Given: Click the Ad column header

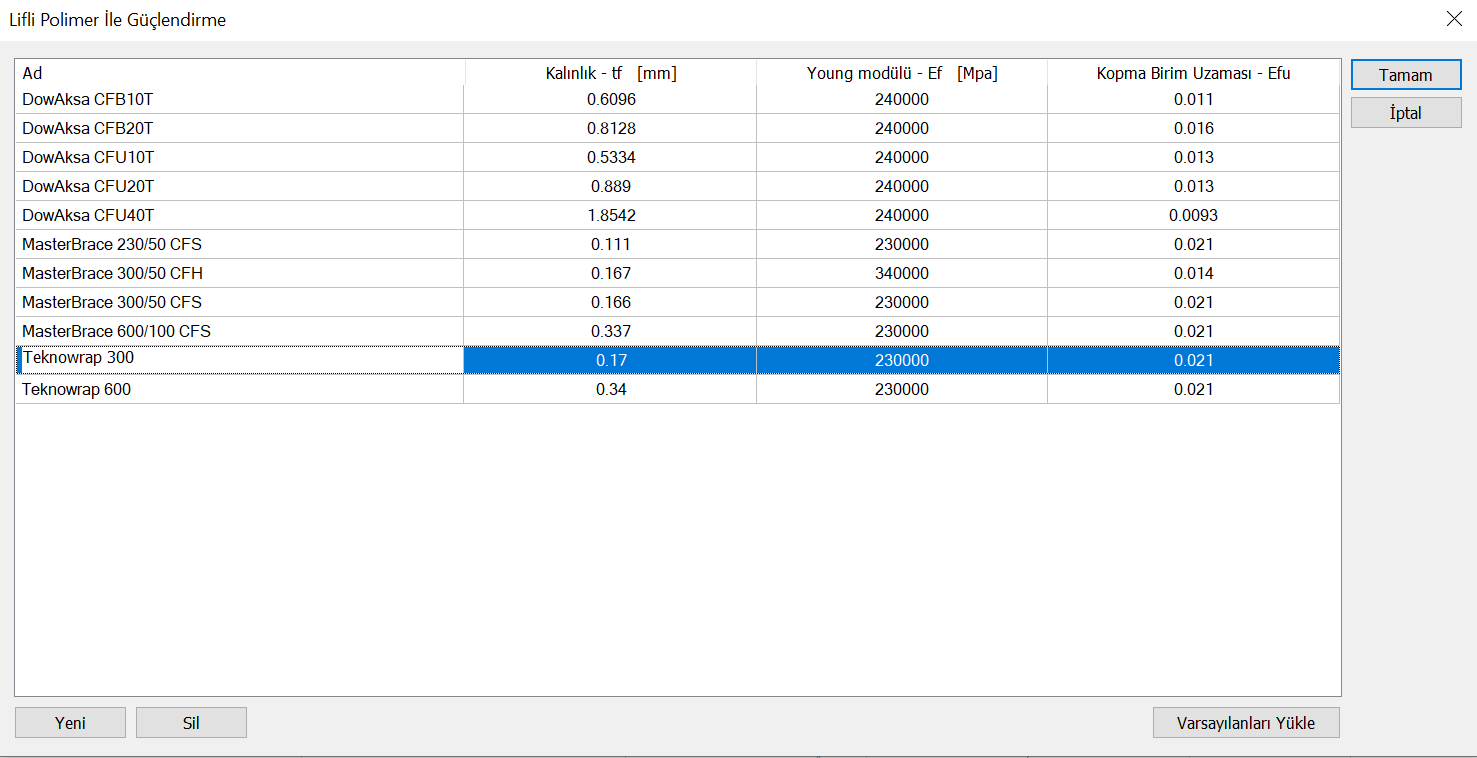Looking at the screenshot, I should tap(240, 73).
